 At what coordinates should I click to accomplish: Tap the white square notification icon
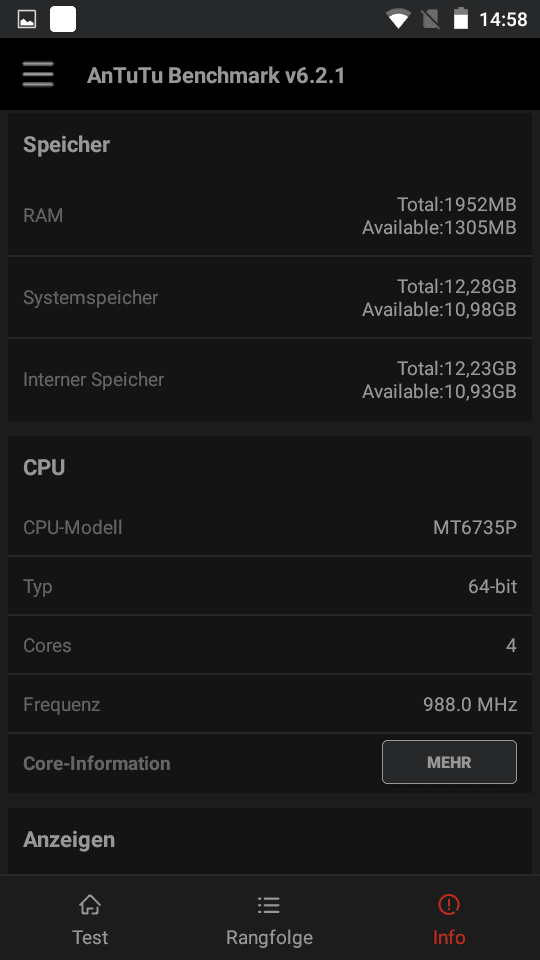[x=63, y=19]
